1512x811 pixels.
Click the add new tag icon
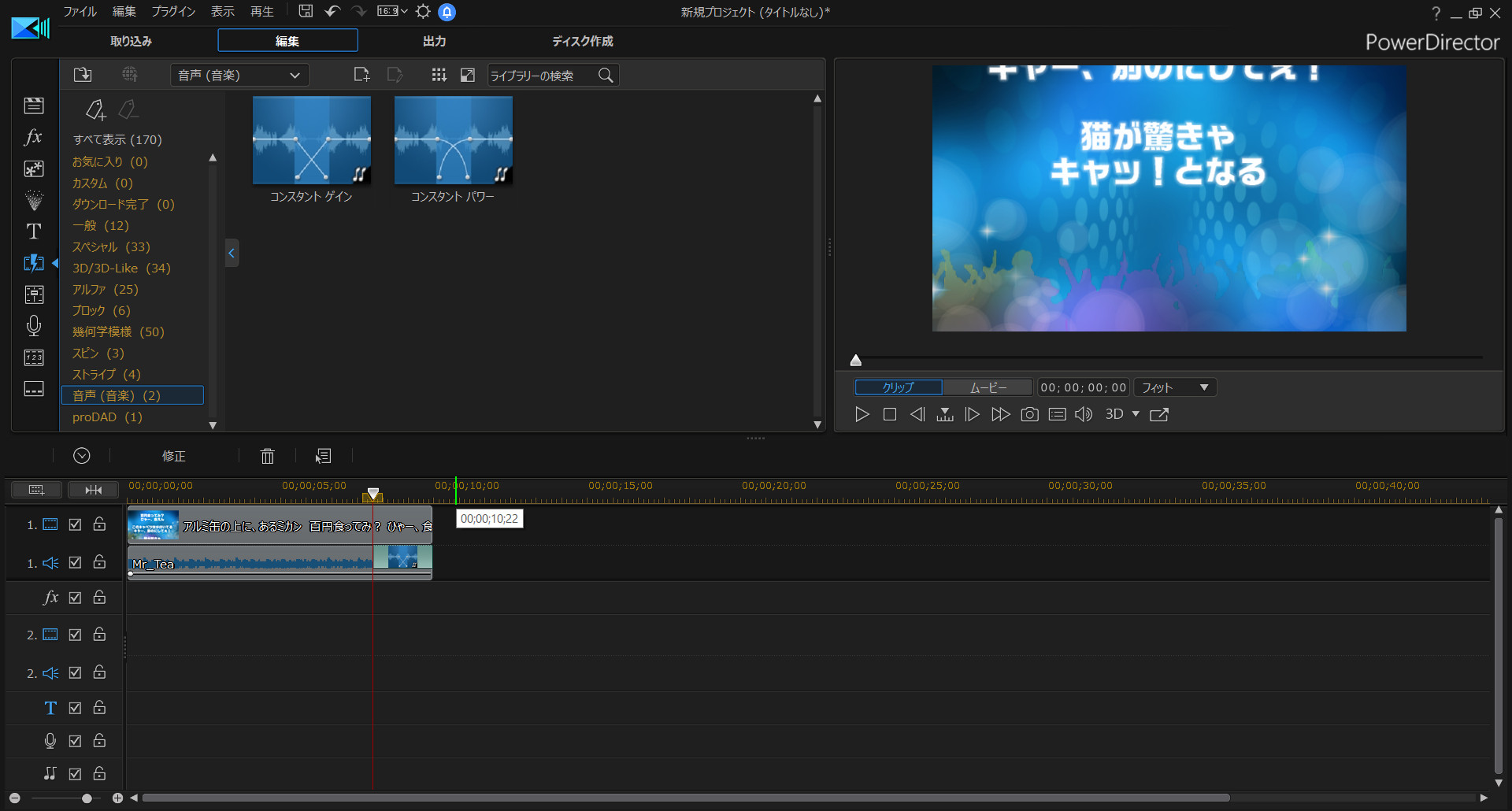95,109
